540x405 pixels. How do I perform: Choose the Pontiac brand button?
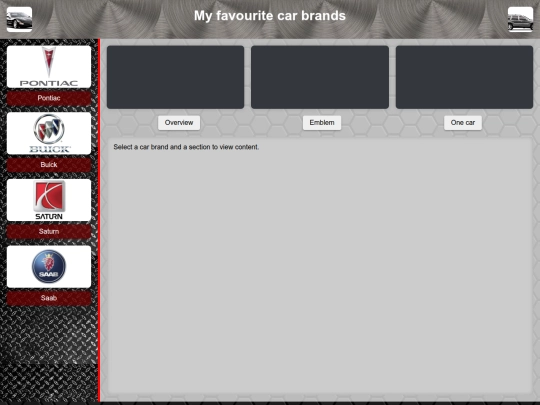[49, 98]
